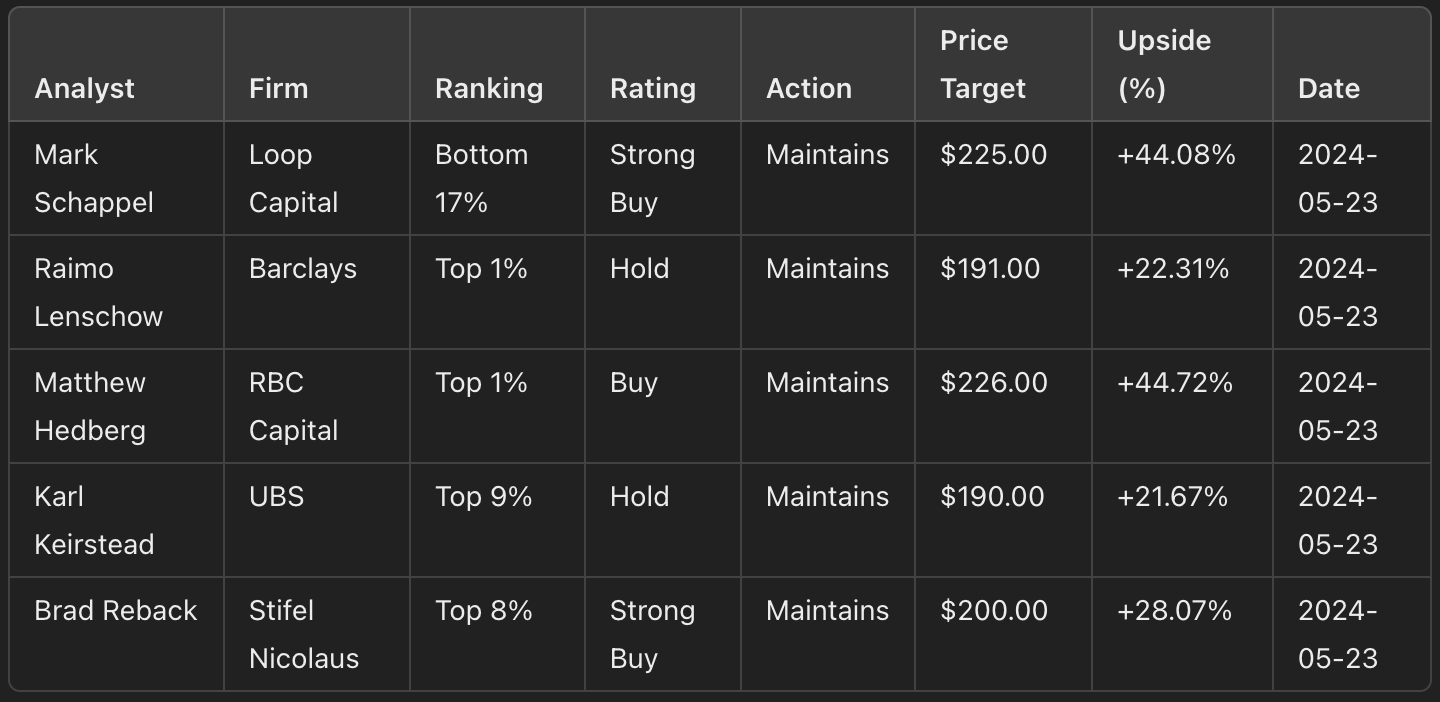The height and width of the screenshot is (702, 1440).
Task: Click the Upside (%) column header
Action: (x=1164, y=64)
